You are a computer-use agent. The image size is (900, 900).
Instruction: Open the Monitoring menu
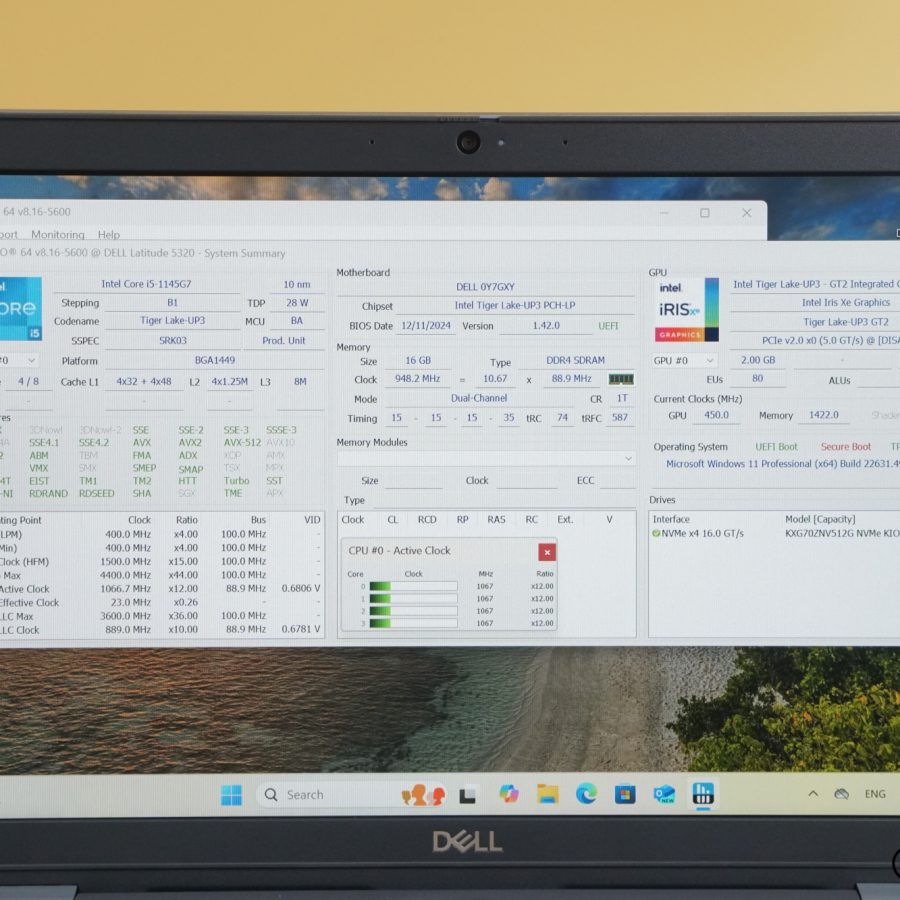click(57, 234)
